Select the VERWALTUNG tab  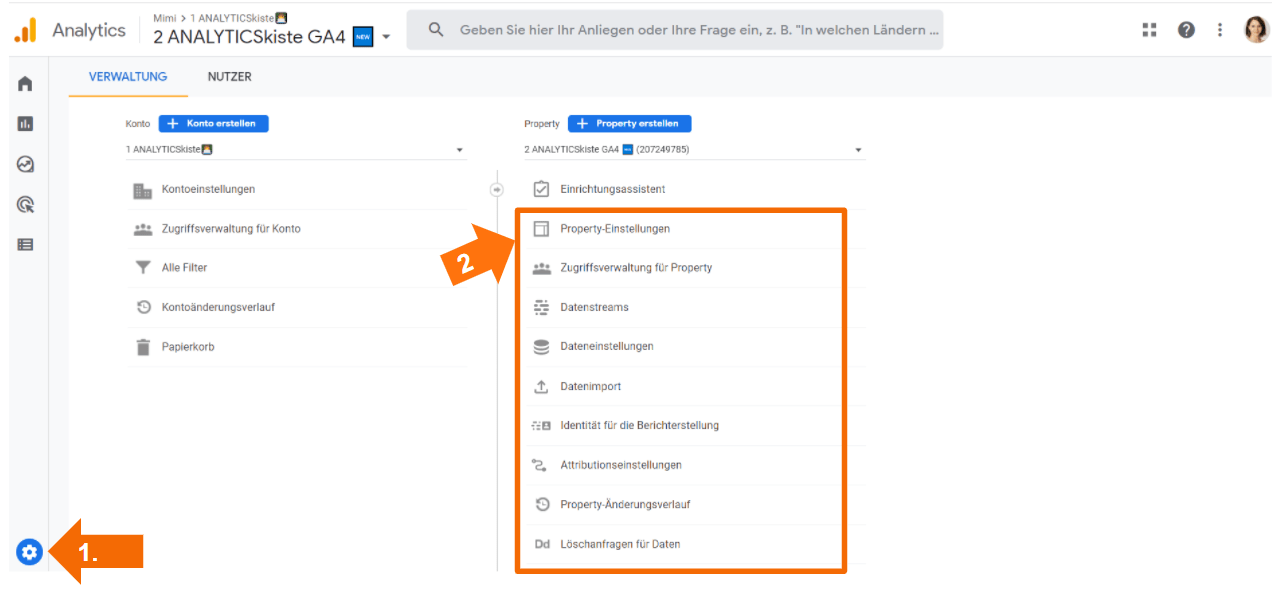point(128,77)
